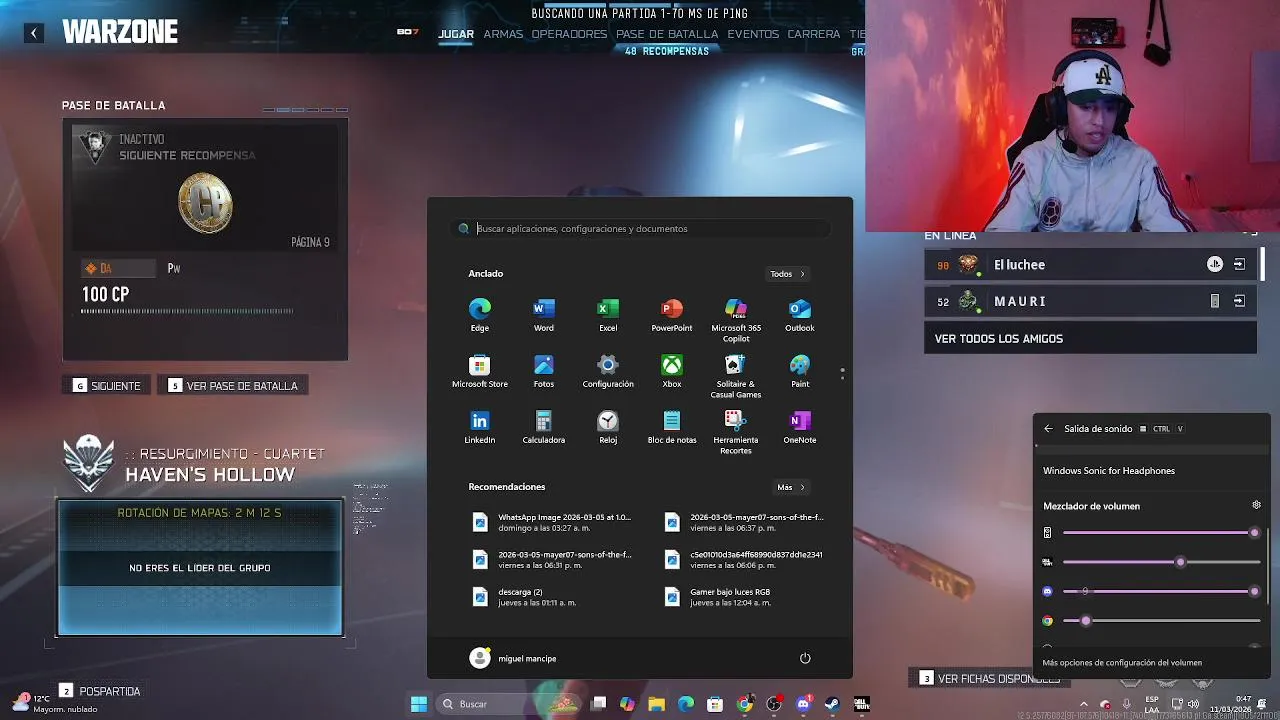
Task: Switch to EVENTOS tab
Action: coord(753,34)
